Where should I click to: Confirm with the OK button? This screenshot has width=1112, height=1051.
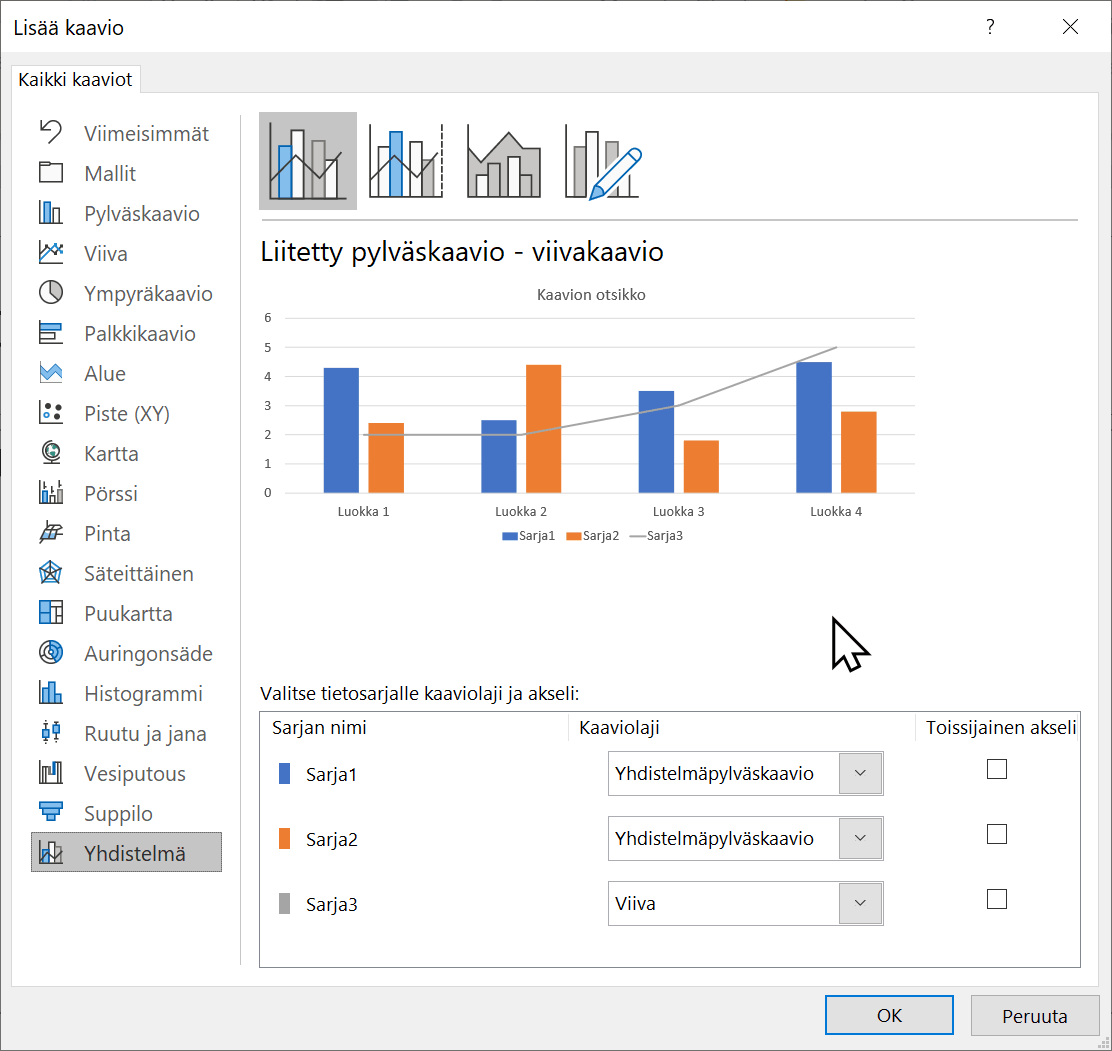(889, 1016)
